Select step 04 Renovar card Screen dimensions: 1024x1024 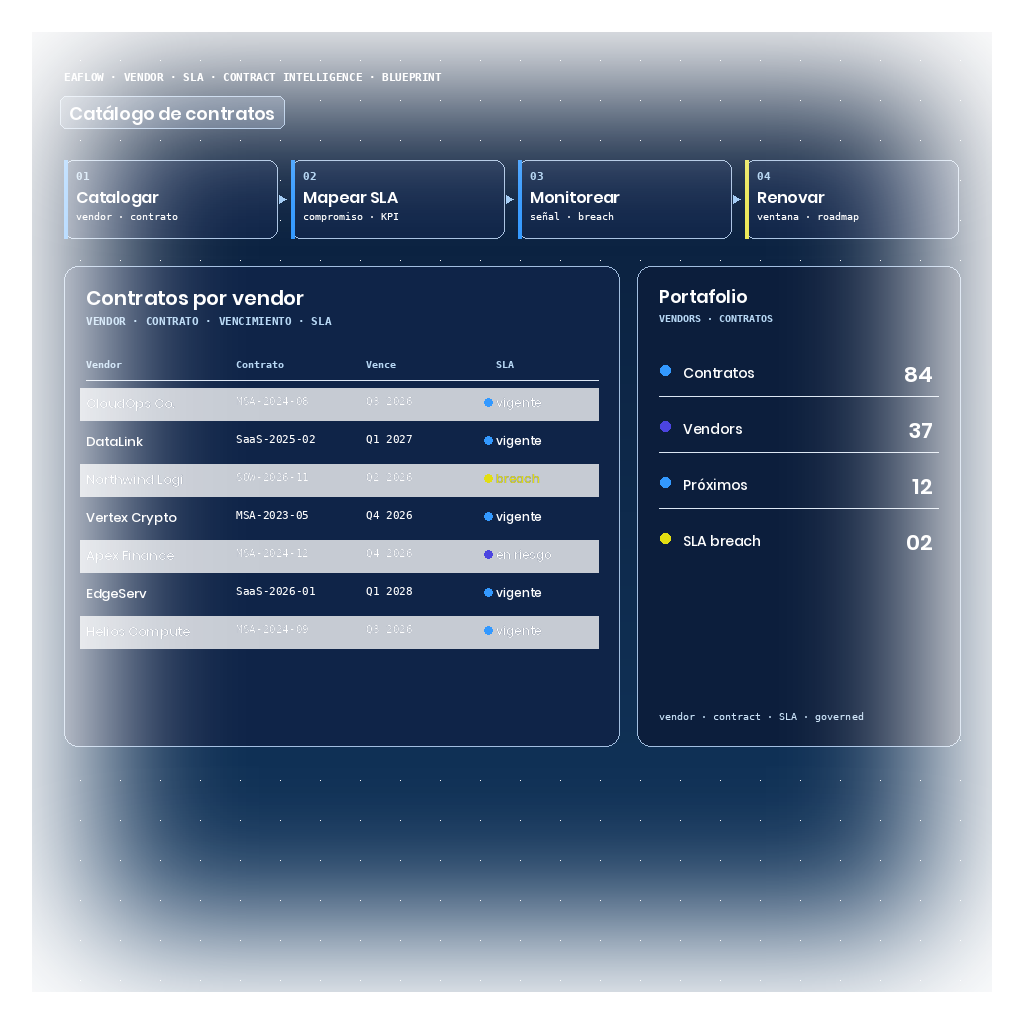pyautogui.click(x=852, y=200)
